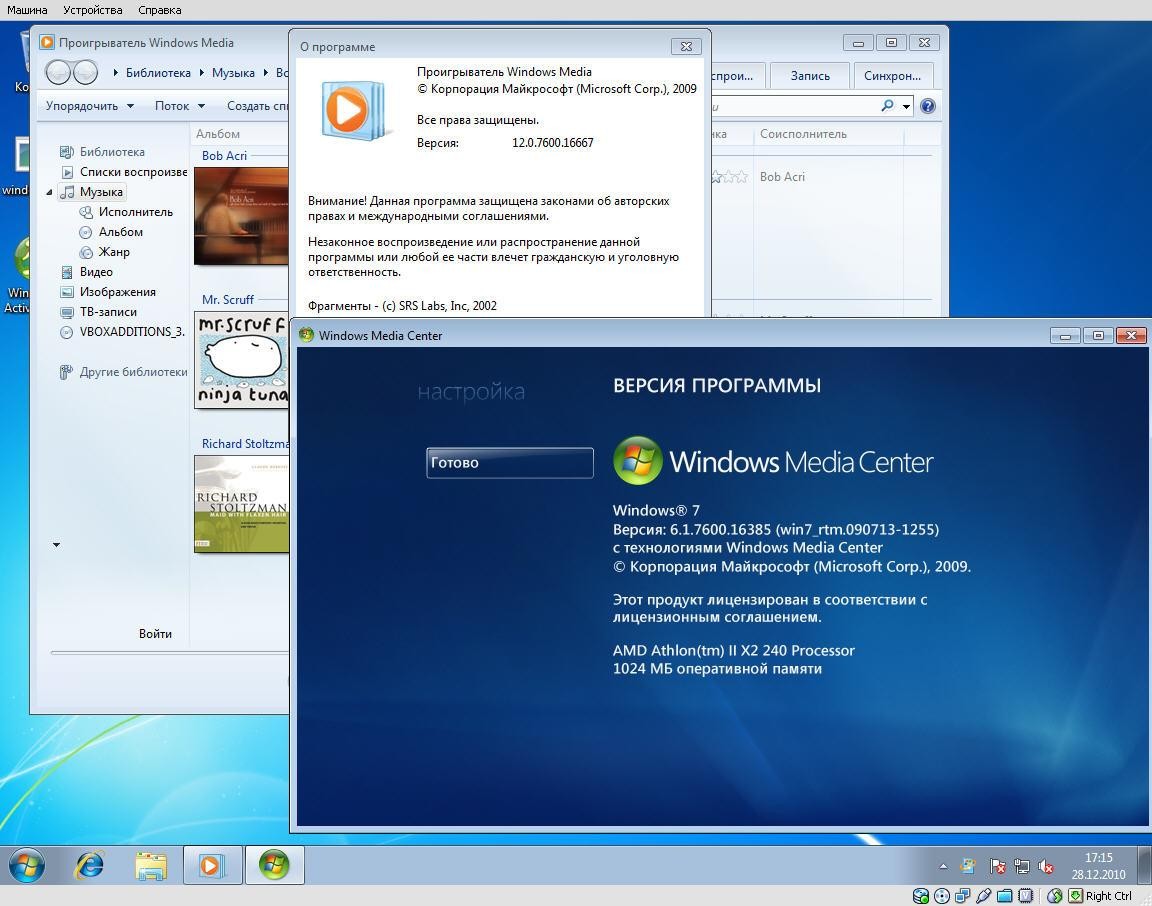Close the О программе dialog
Screen dimensions: 1152x906
(686, 46)
